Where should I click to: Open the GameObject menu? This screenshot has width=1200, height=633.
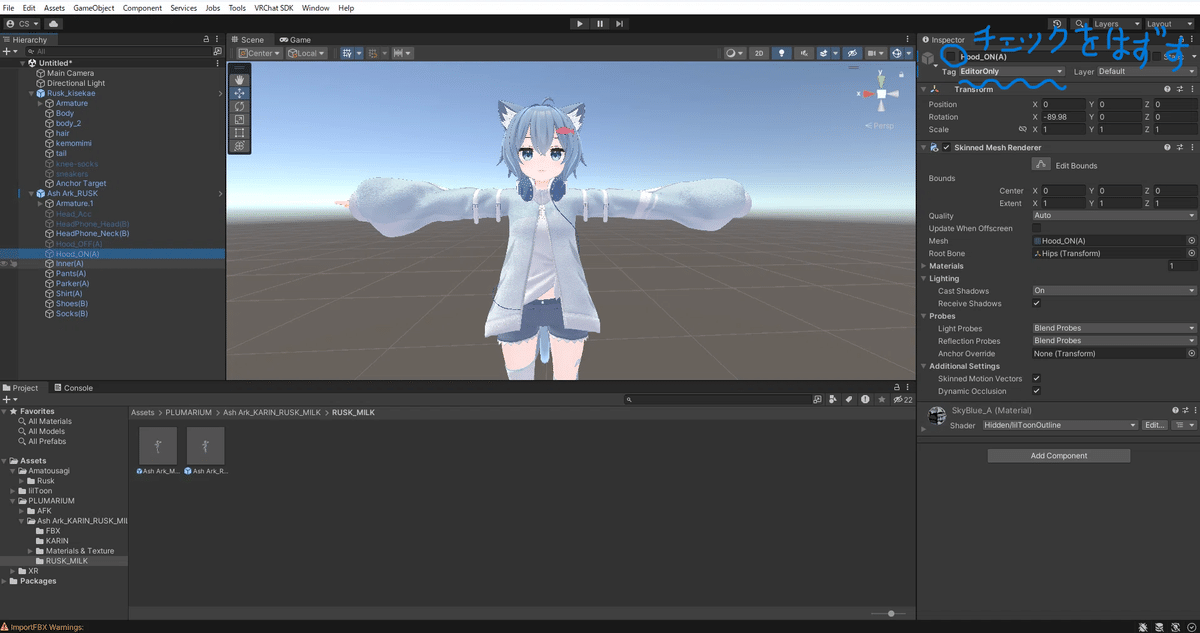(x=94, y=7)
